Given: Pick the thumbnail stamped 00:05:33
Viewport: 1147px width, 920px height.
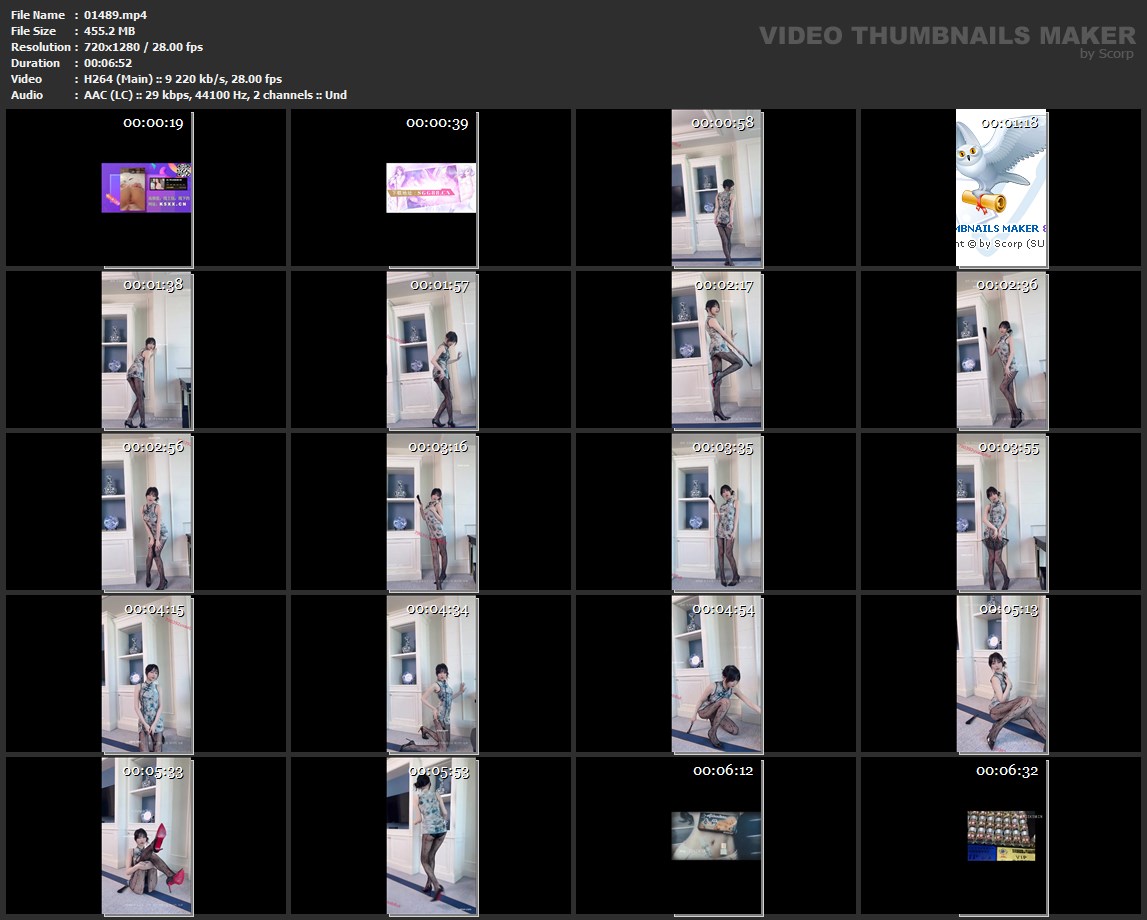Looking at the screenshot, I should pos(147,837).
